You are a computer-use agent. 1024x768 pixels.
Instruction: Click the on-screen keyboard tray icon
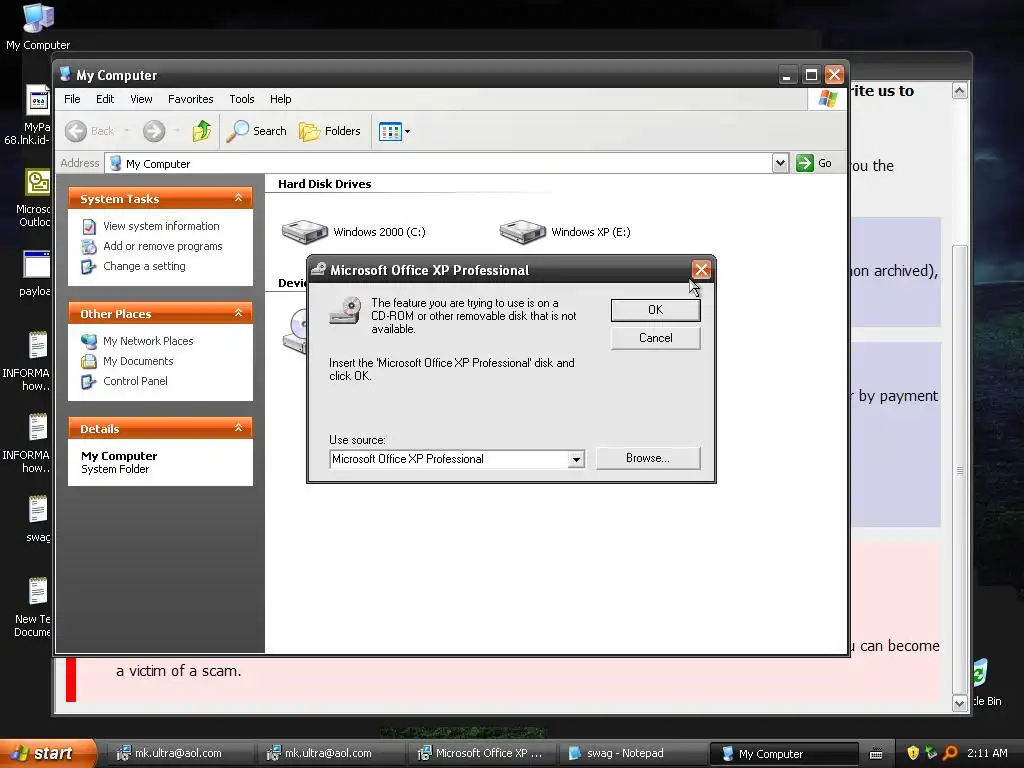click(876, 754)
